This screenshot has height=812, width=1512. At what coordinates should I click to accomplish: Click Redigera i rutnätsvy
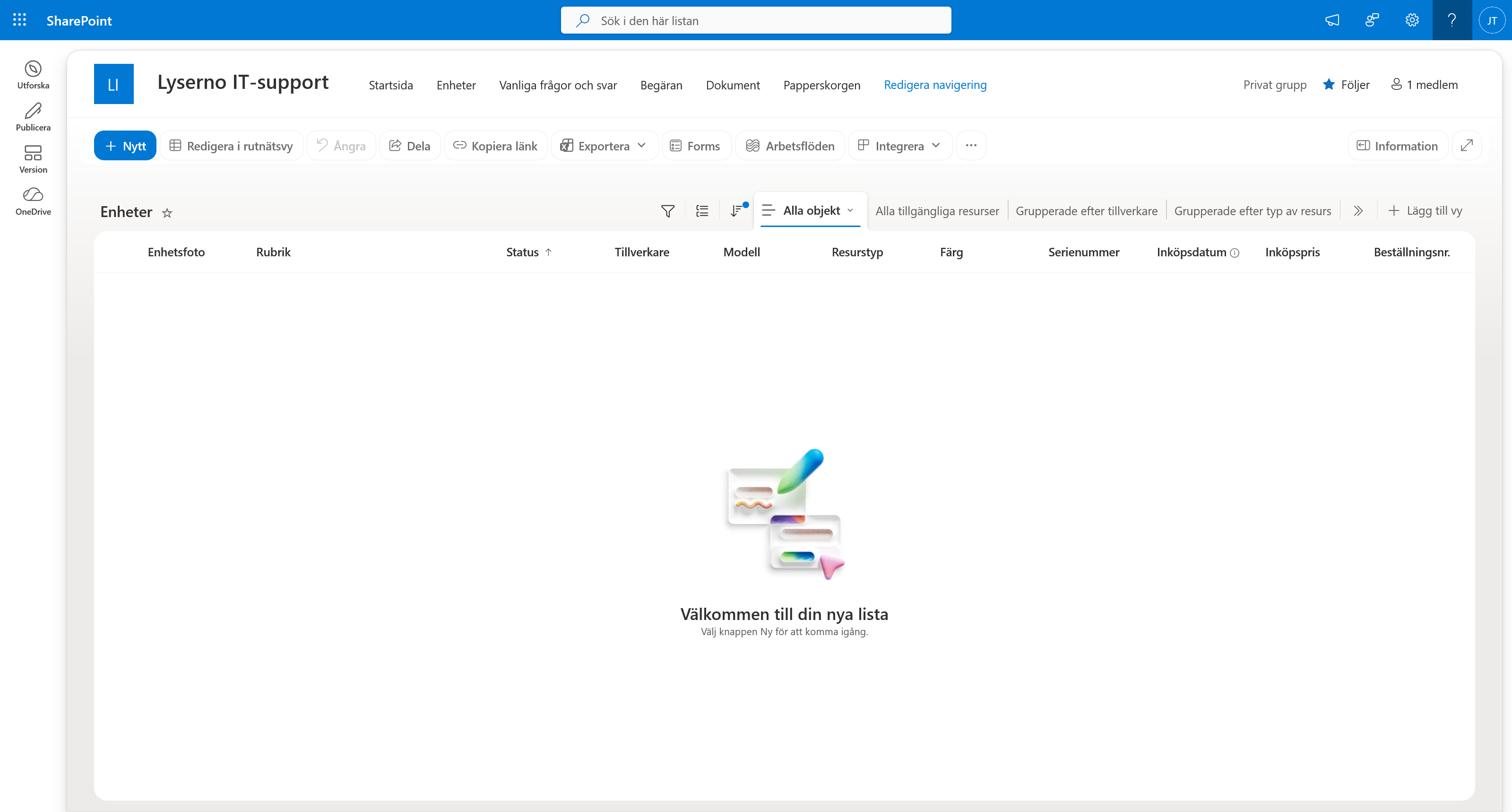(x=231, y=145)
